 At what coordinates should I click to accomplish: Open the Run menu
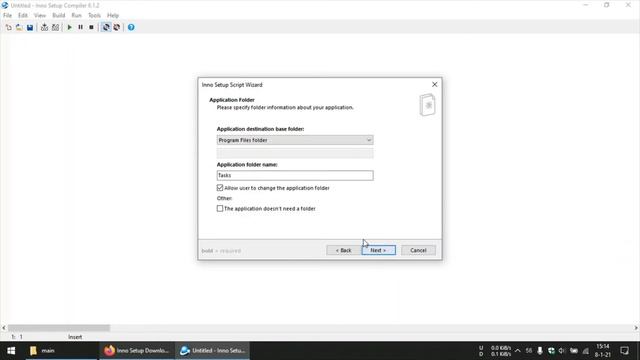point(76,16)
